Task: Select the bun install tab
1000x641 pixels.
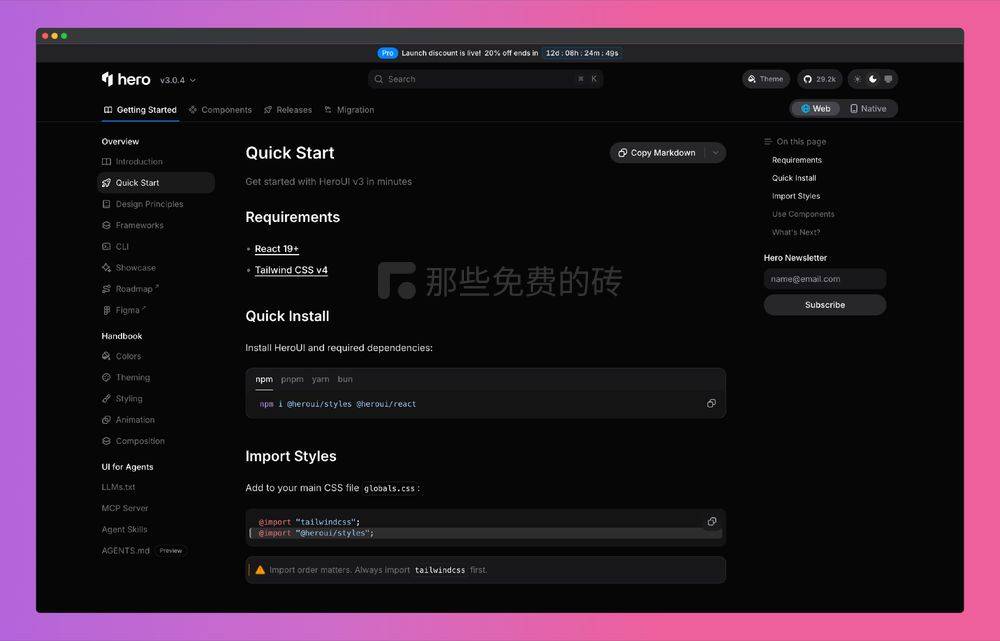Action: pos(345,379)
